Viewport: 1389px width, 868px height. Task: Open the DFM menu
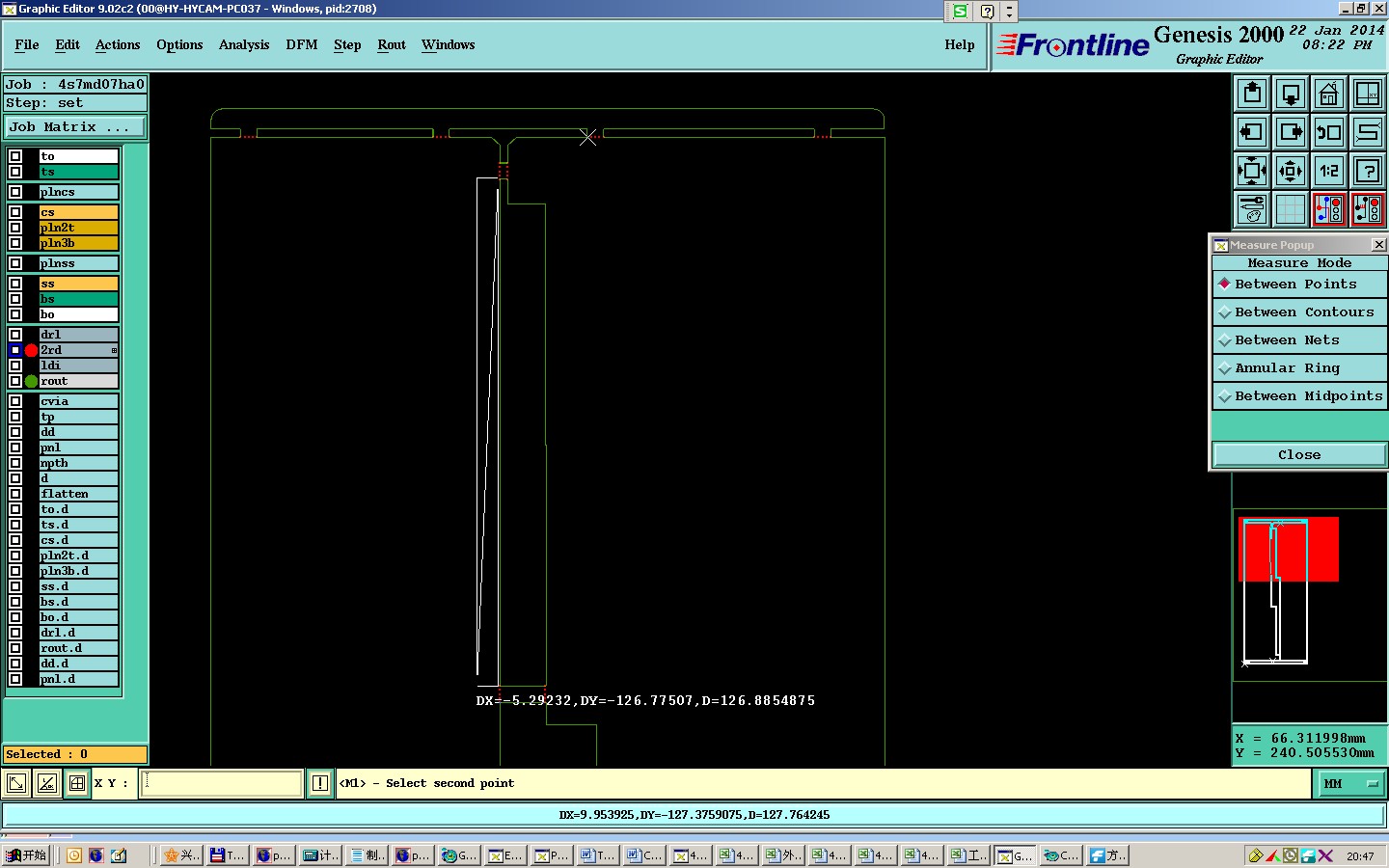[302, 45]
